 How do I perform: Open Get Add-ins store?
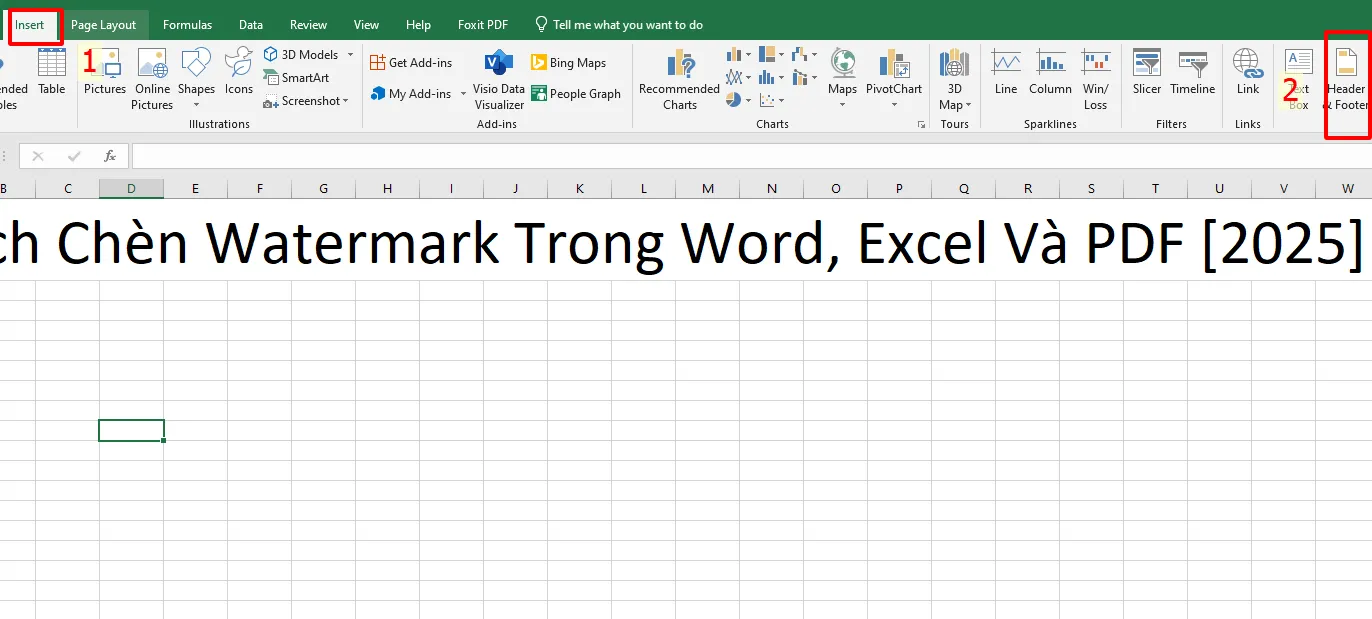(411, 62)
